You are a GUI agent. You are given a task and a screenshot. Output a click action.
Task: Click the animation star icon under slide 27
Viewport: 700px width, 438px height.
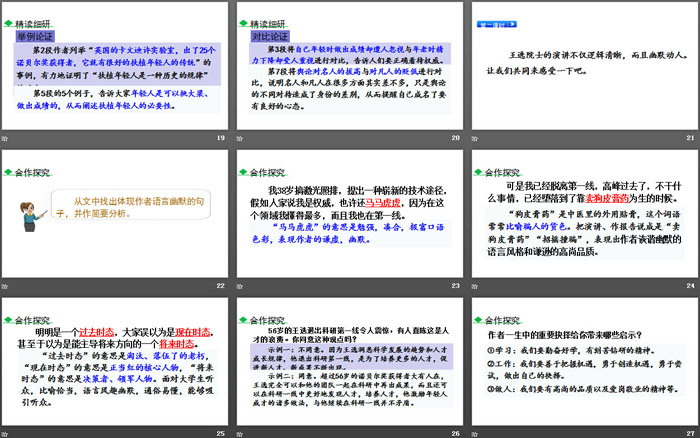[475, 434]
